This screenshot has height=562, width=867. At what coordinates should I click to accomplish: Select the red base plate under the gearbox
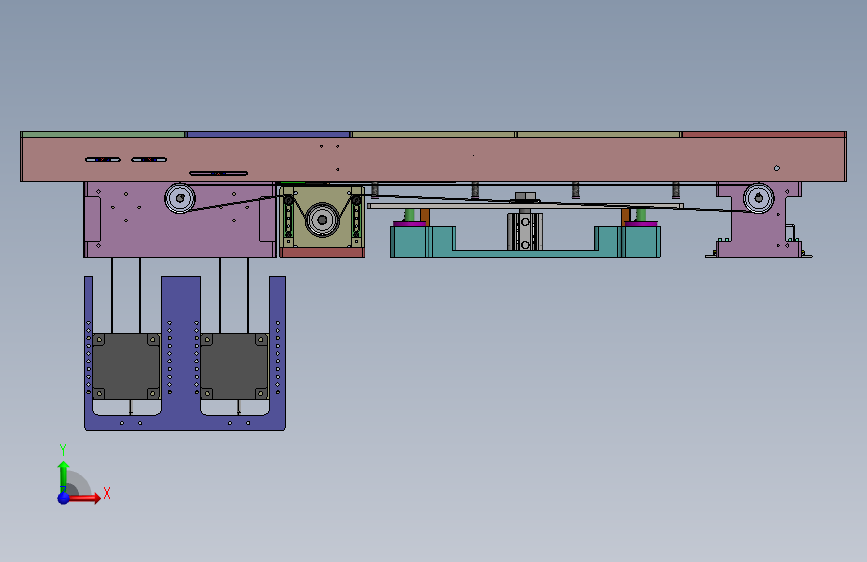tap(322, 253)
